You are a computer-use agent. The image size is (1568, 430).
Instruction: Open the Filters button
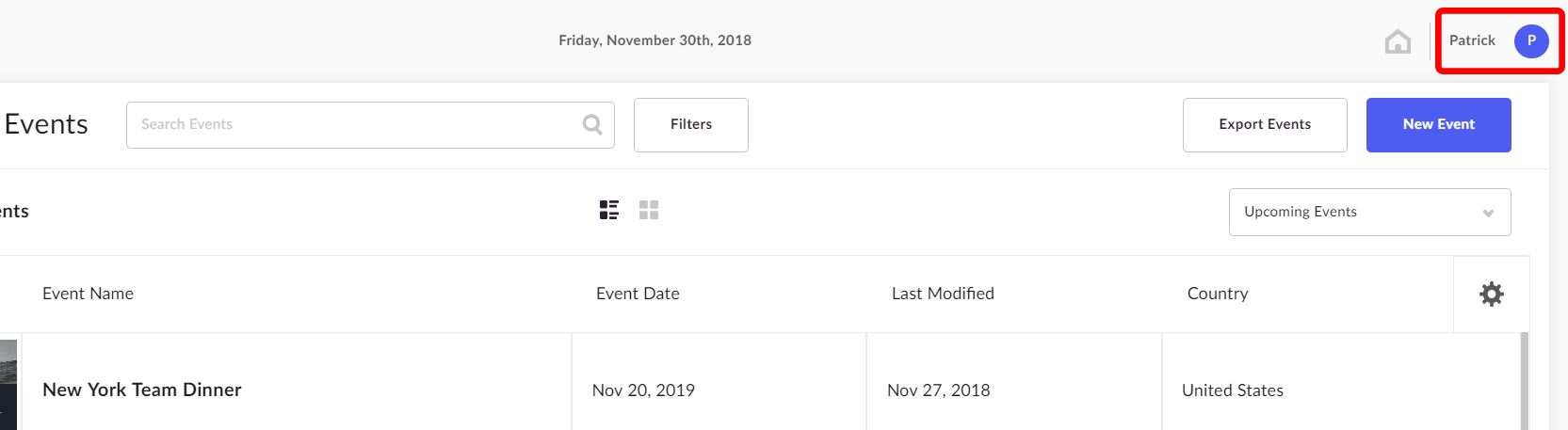(x=691, y=124)
